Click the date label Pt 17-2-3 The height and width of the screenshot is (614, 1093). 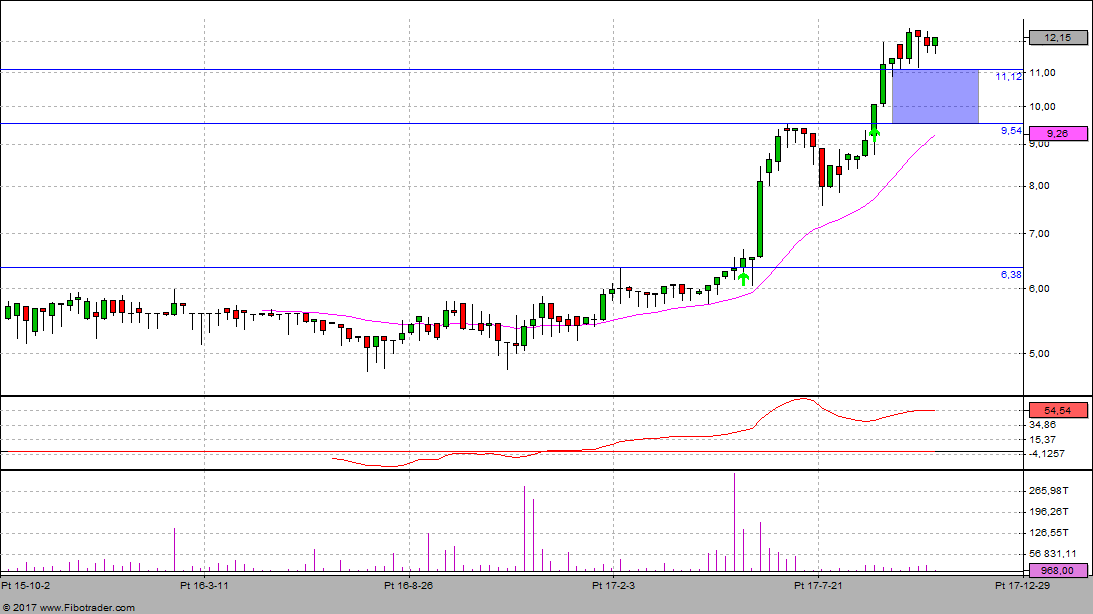[x=613, y=585]
